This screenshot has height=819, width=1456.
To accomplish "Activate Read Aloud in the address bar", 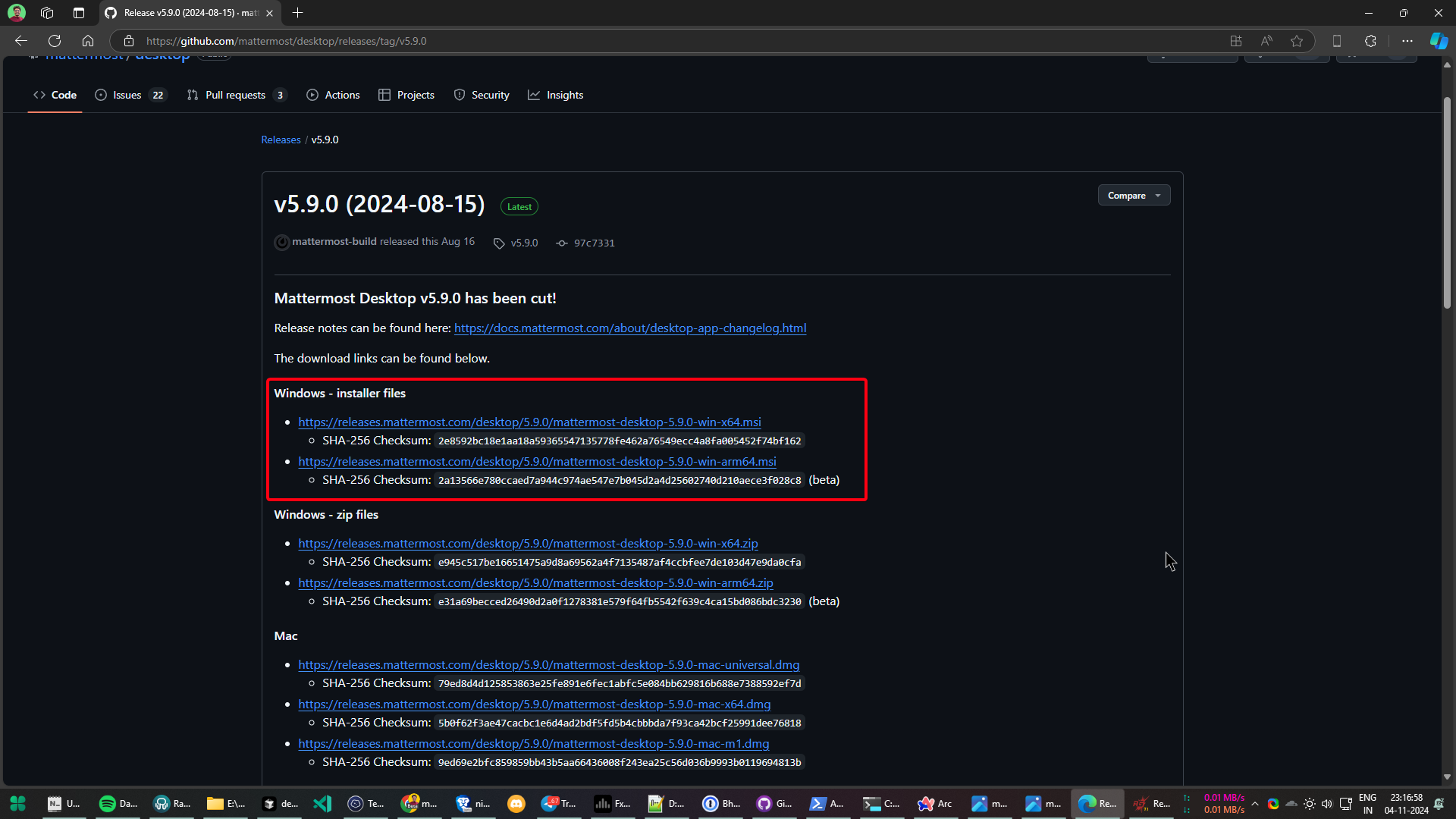I will click(1266, 41).
